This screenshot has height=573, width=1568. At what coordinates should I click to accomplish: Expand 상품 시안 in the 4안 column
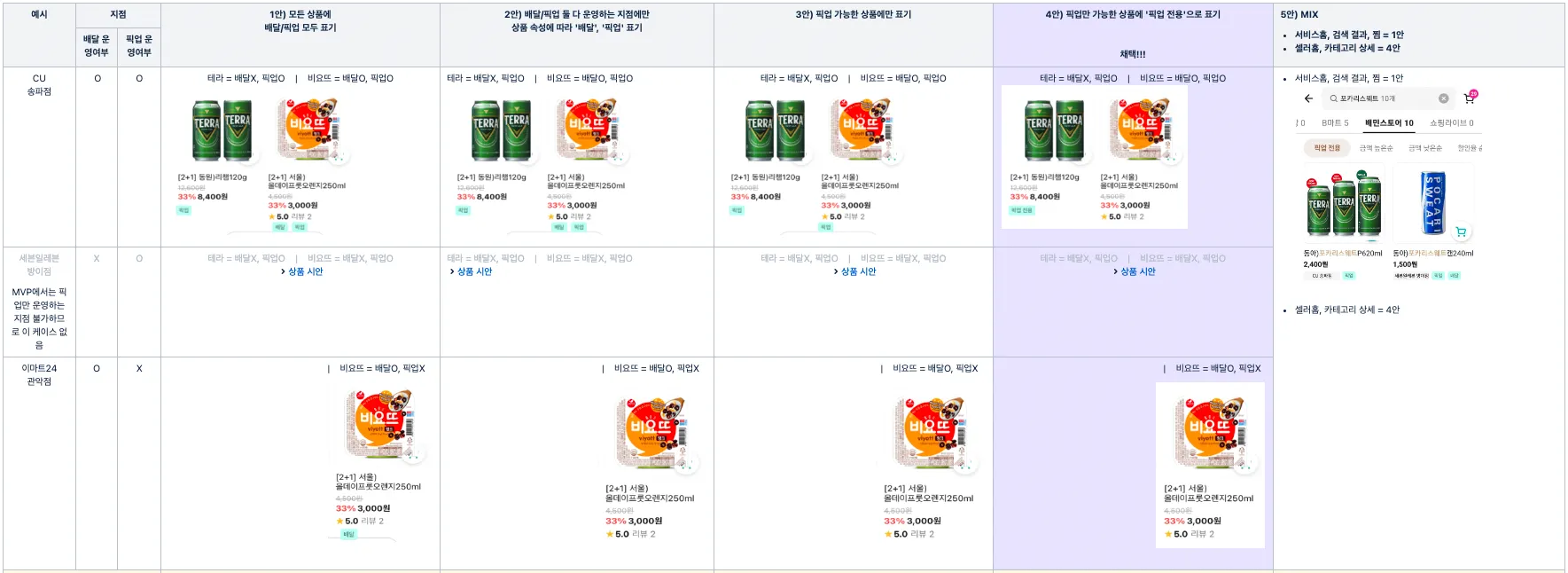[x=1134, y=271]
